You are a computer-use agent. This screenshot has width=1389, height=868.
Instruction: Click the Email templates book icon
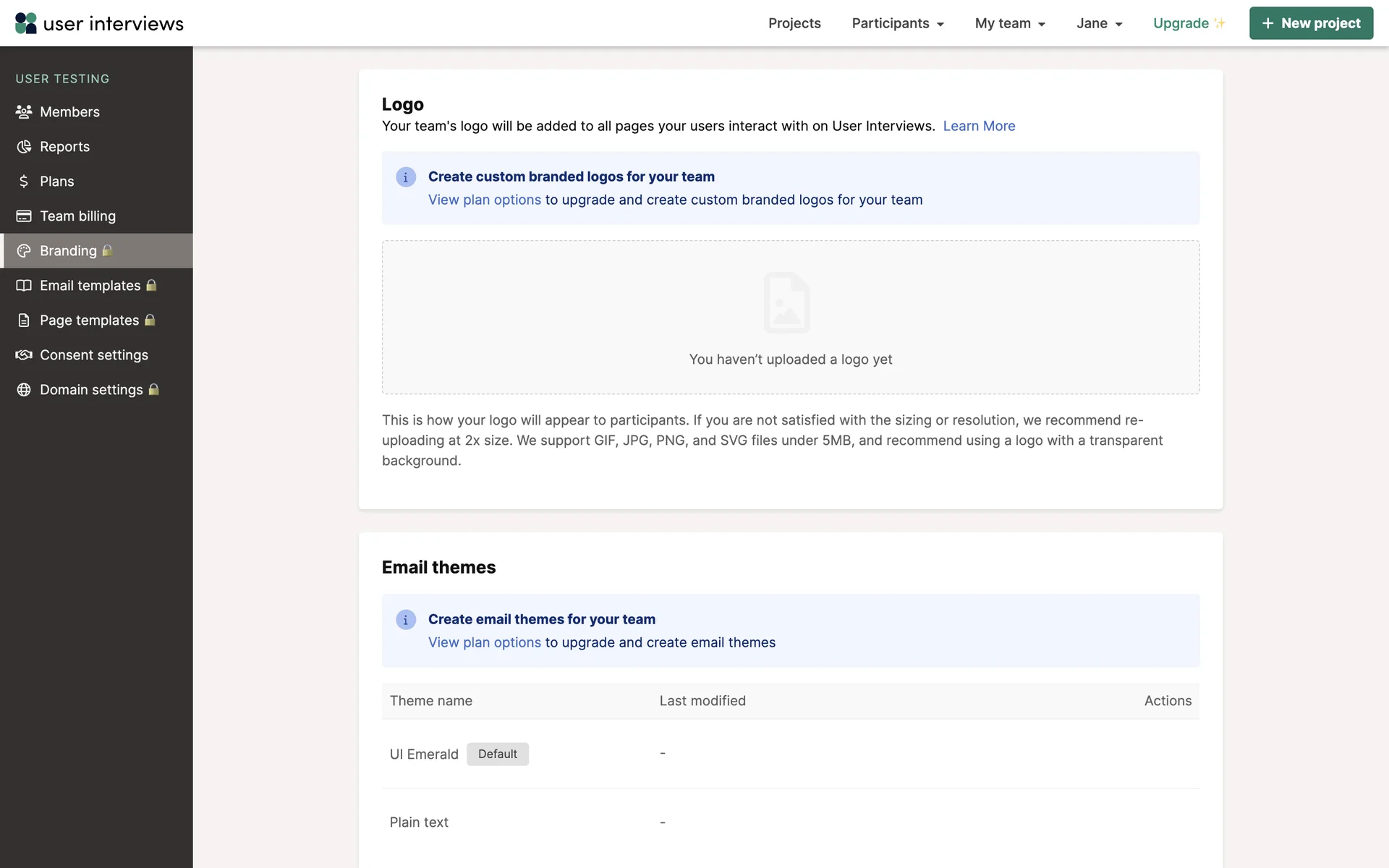[x=24, y=286]
